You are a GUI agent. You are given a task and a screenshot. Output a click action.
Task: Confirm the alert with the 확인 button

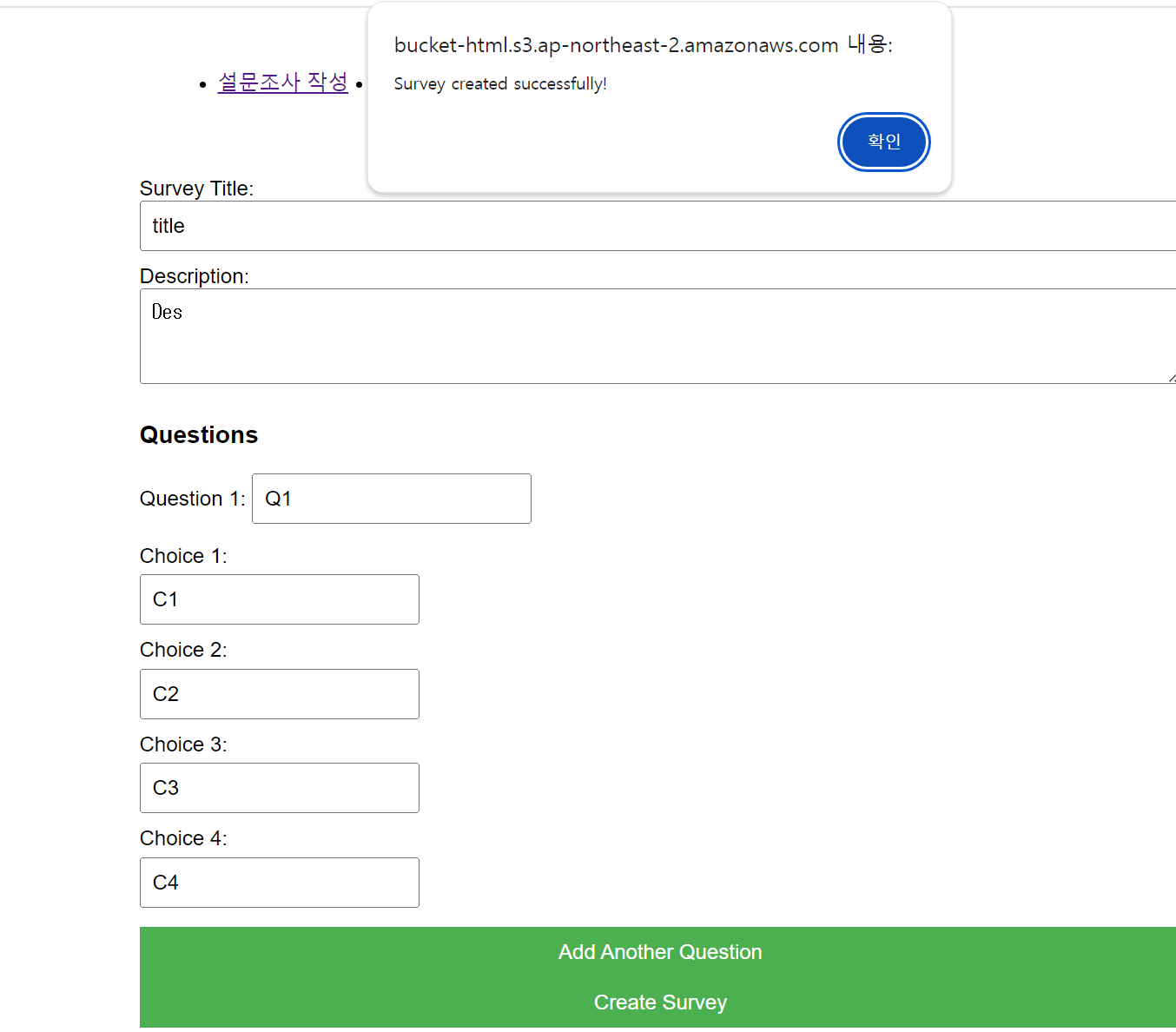click(x=883, y=142)
